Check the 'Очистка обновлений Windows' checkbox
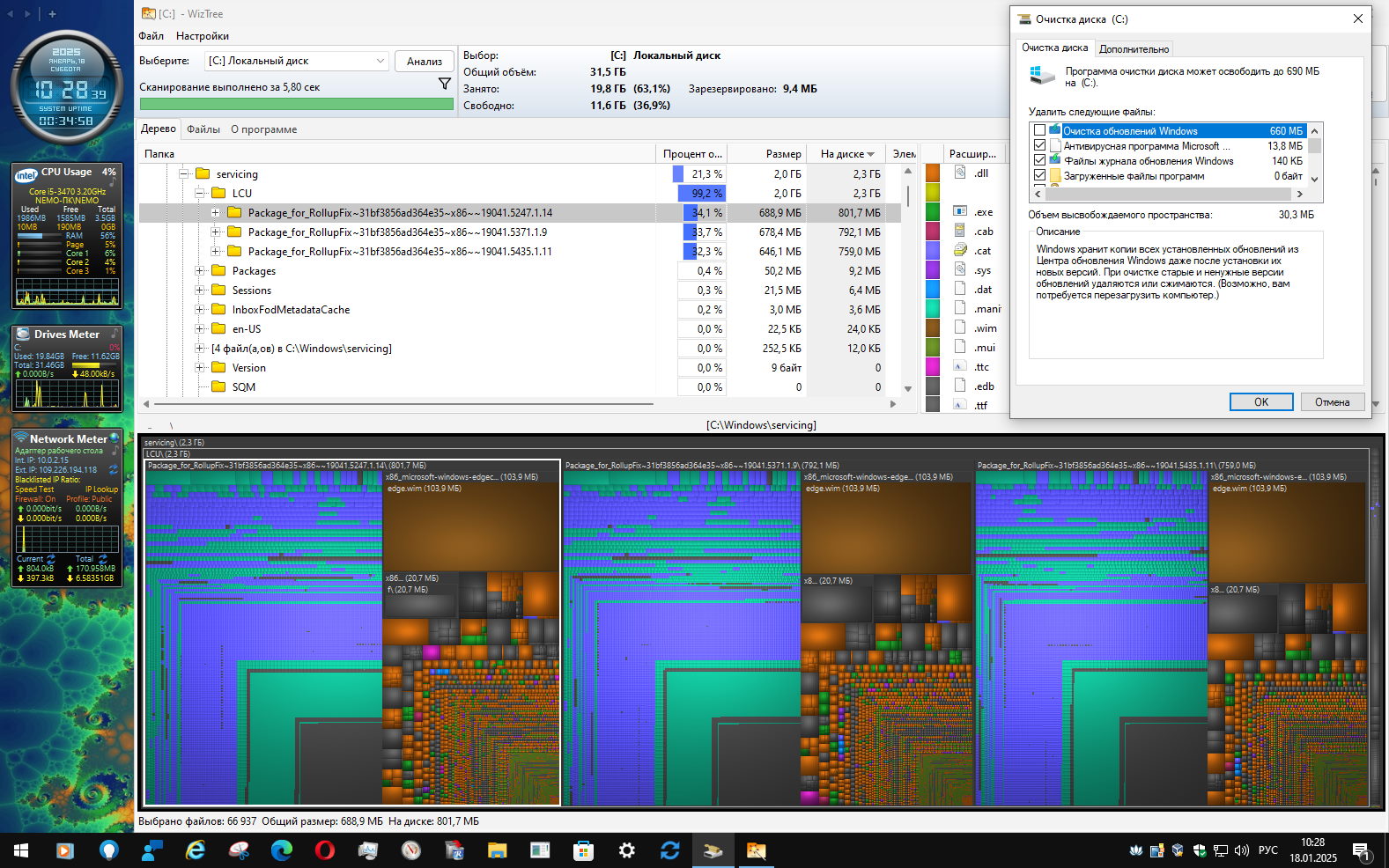 coord(1039,131)
